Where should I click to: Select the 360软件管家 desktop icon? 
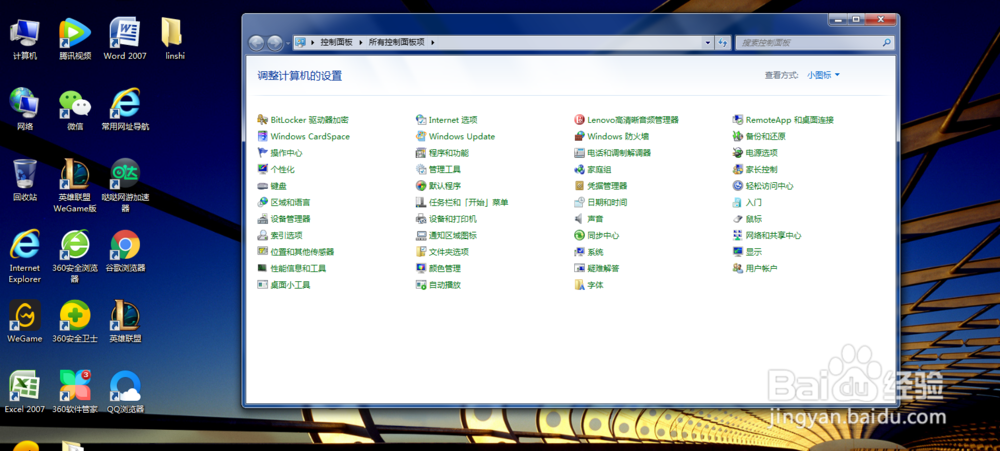click(75, 392)
